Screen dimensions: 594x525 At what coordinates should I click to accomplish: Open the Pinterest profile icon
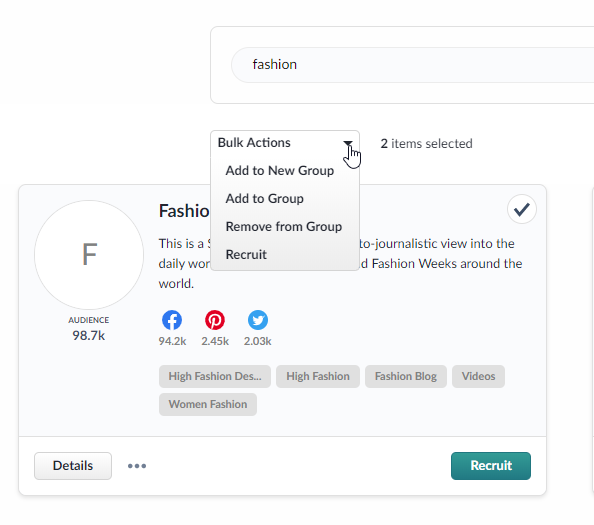pyautogui.click(x=215, y=320)
